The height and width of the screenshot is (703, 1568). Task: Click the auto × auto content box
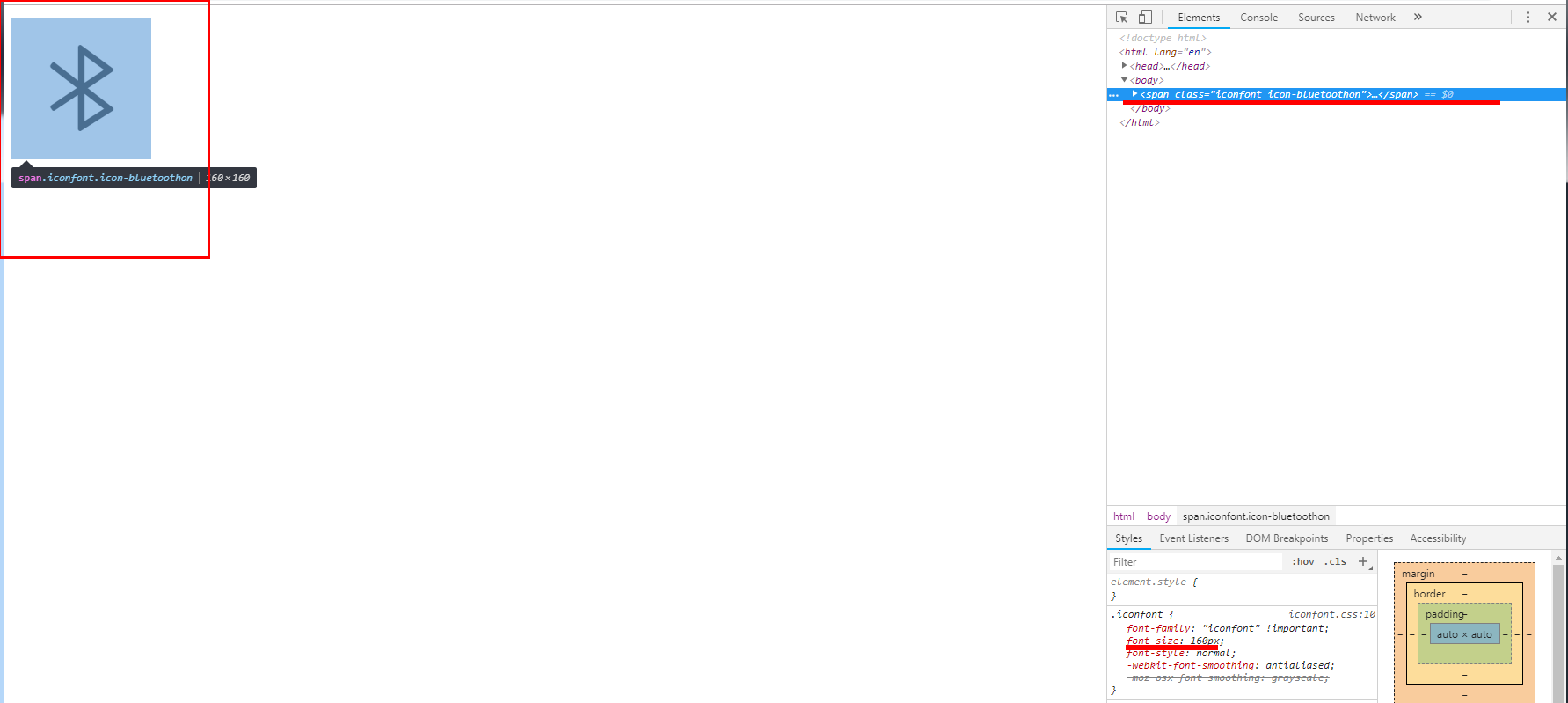click(x=1464, y=634)
